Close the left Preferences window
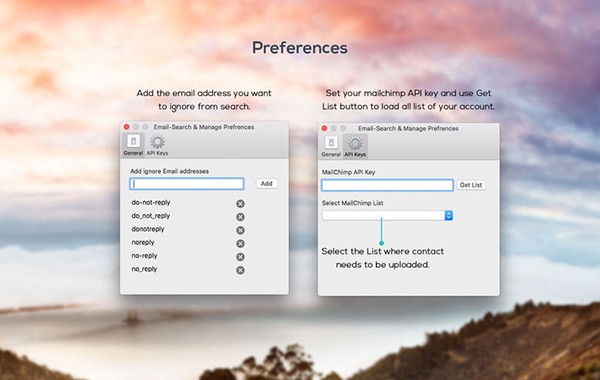The image size is (600, 380). click(127, 127)
